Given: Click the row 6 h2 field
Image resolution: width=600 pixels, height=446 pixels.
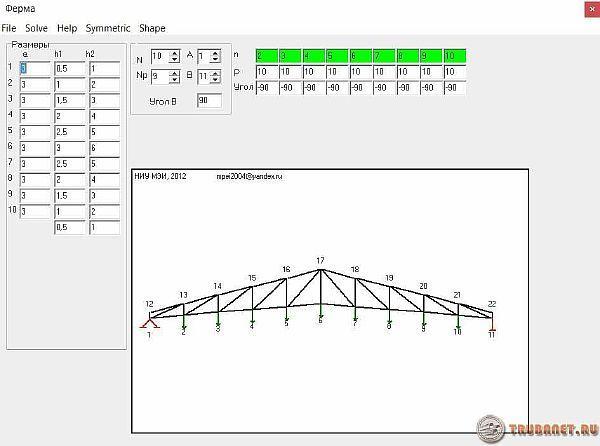Looking at the screenshot, I should [x=104, y=148].
